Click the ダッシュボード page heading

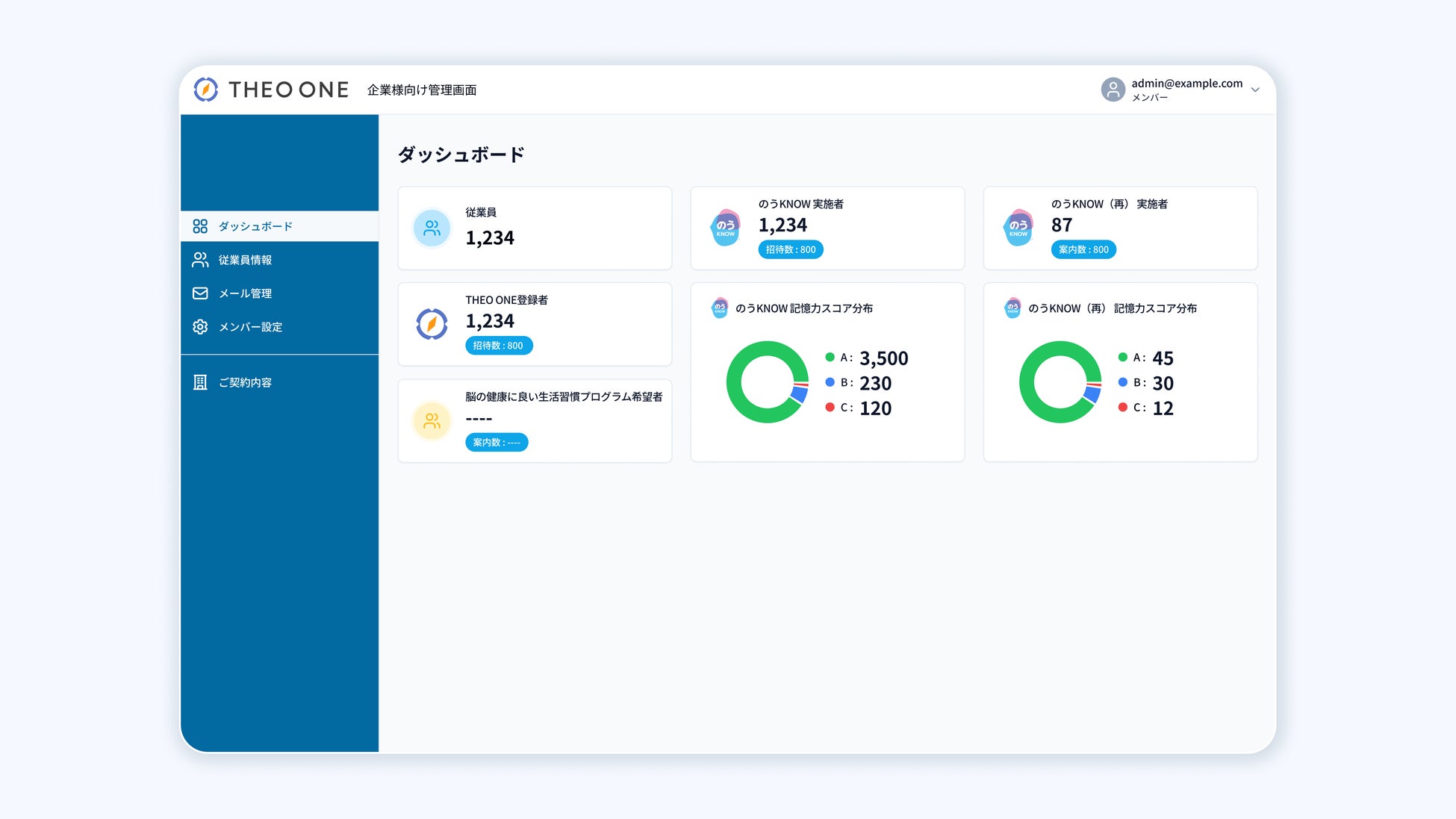coord(461,155)
